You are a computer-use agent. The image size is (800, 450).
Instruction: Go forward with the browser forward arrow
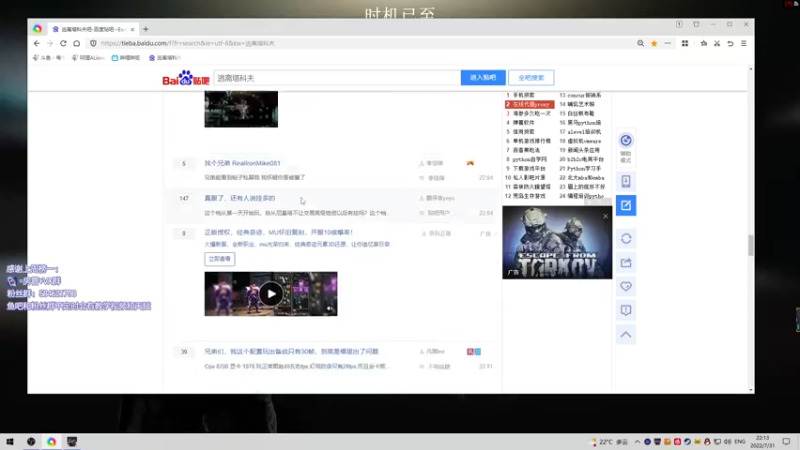coord(49,43)
